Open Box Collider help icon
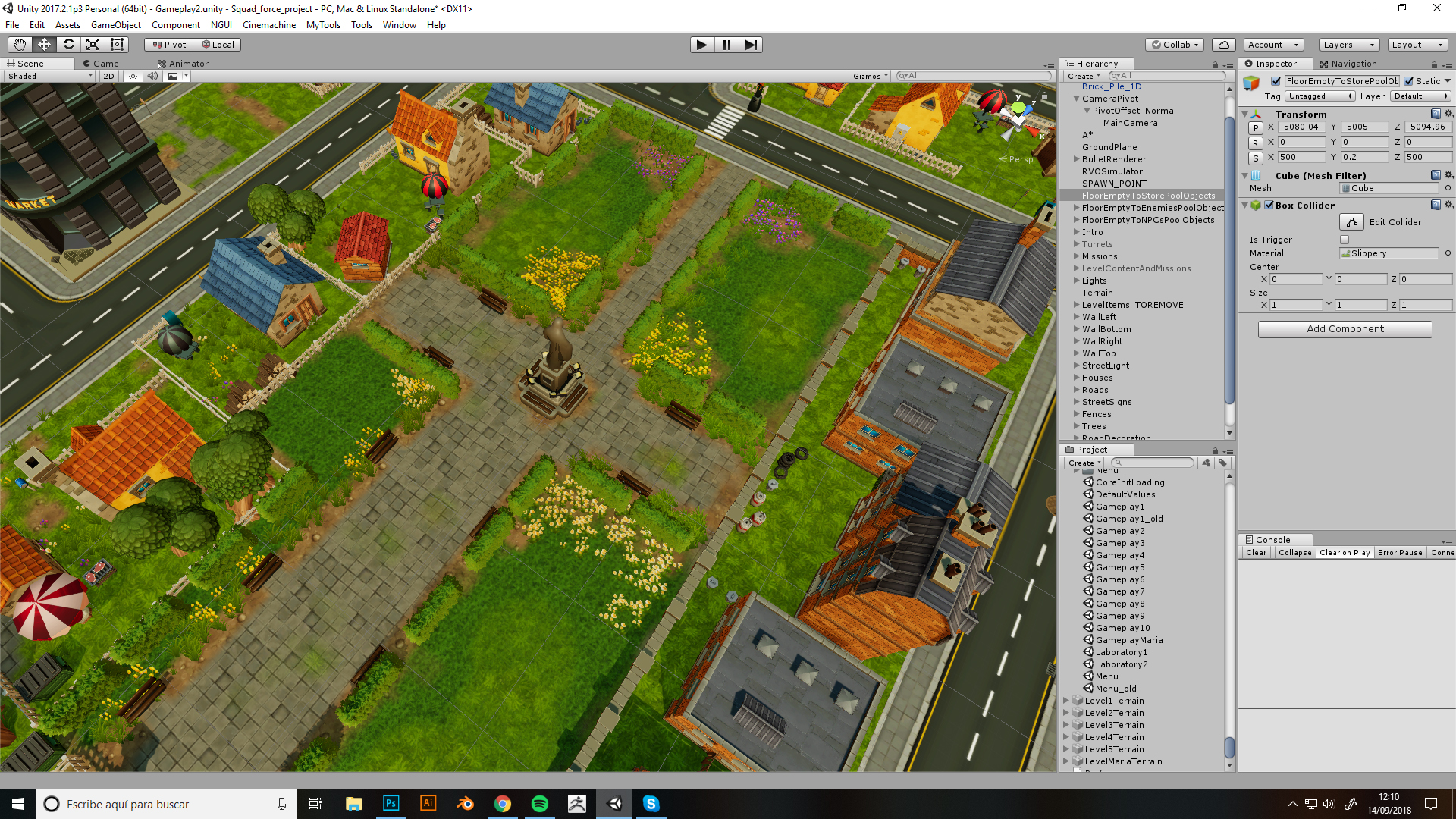The image size is (1456, 819). [1436, 205]
